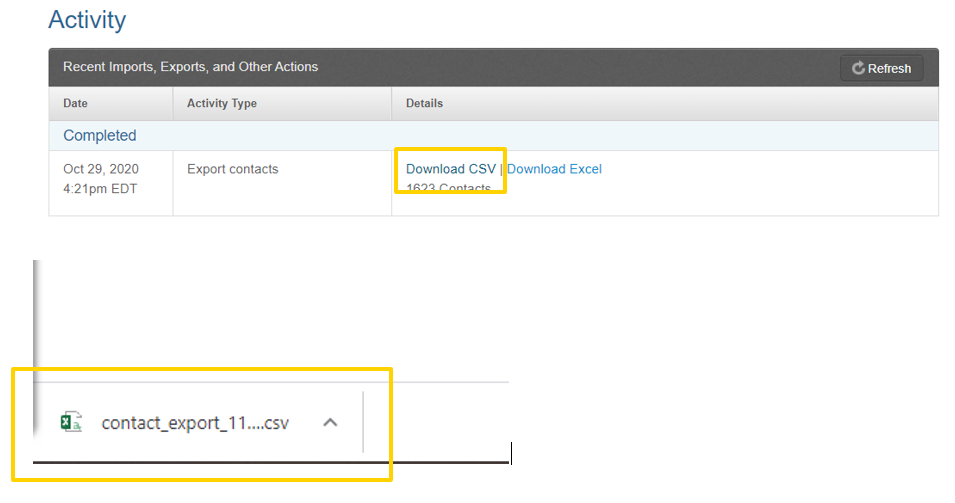This screenshot has height=503, width=955.
Task: Click the green Excel file icon in download bar
Action: (71, 422)
